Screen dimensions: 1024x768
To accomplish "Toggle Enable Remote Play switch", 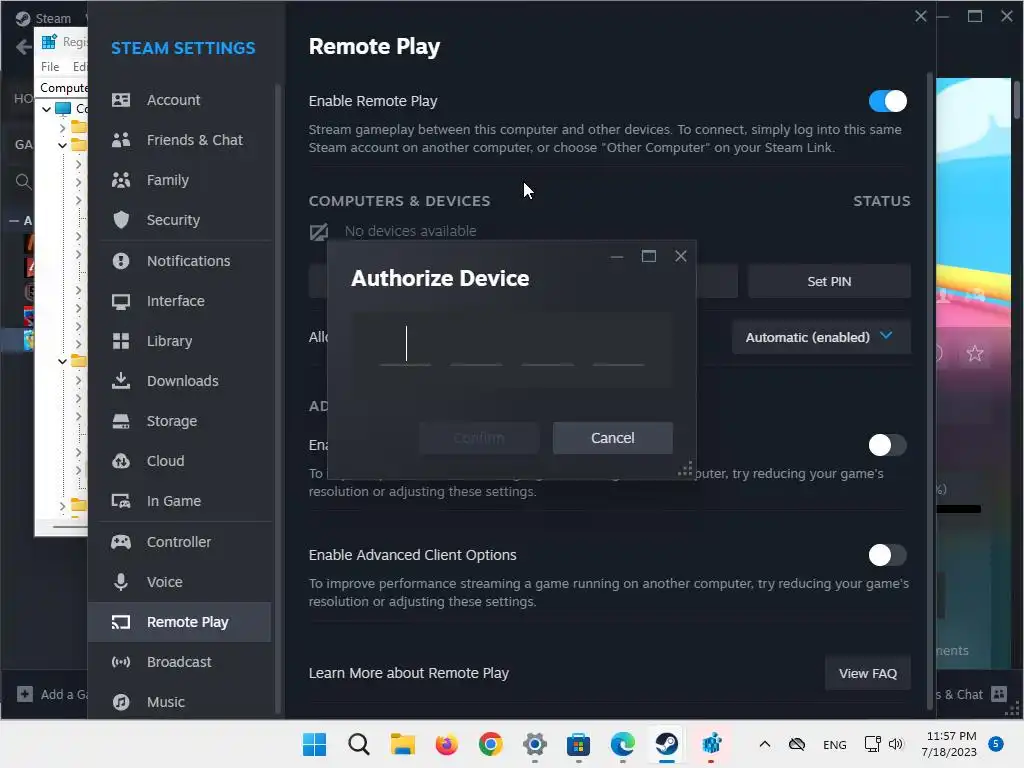I will click(x=888, y=101).
